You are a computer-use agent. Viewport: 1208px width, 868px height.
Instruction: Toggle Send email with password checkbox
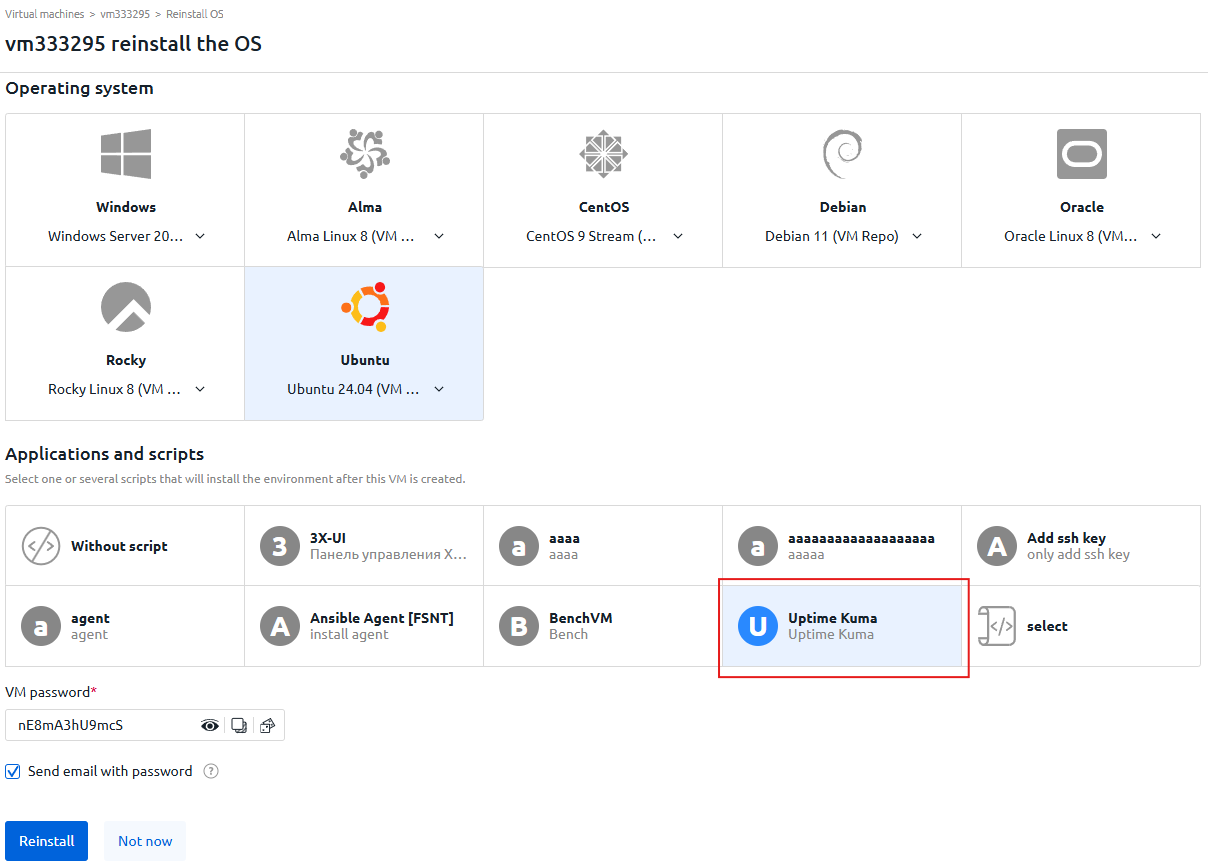13,772
